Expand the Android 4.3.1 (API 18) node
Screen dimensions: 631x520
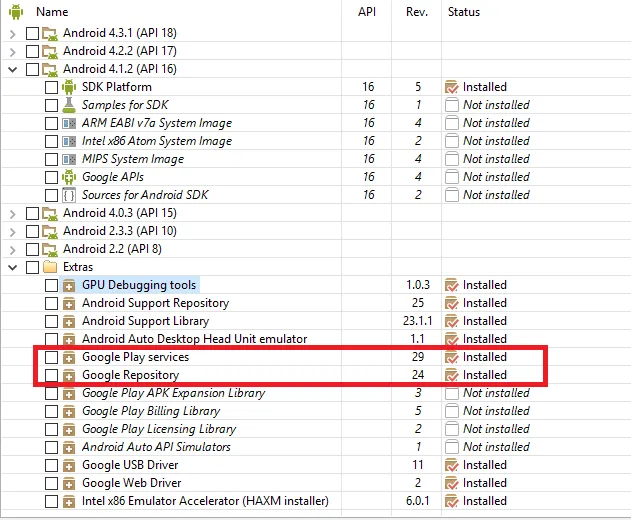(13, 33)
